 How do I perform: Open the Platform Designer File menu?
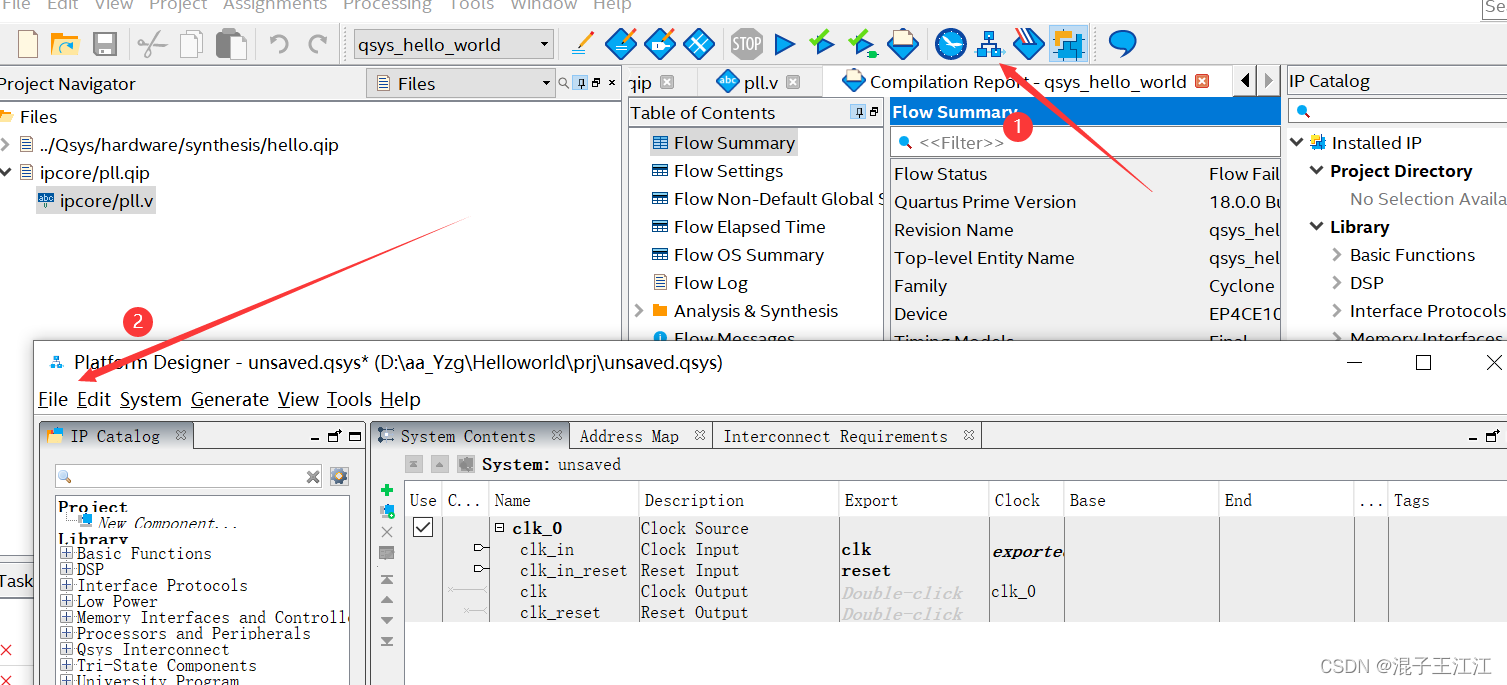coord(53,399)
